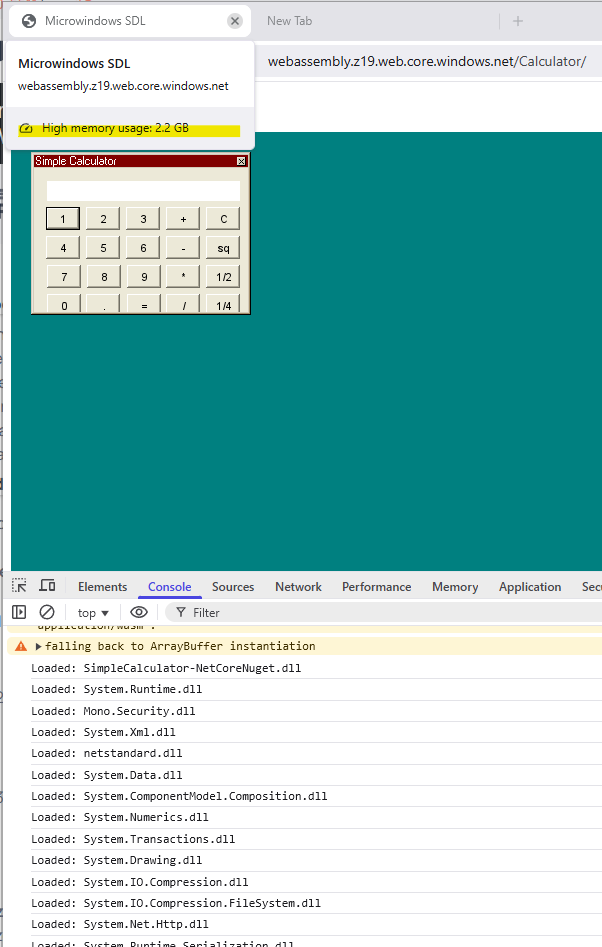Click calculator button 5
This screenshot has height=947, width=602.
pyautogui.click(x=103, y=248)
